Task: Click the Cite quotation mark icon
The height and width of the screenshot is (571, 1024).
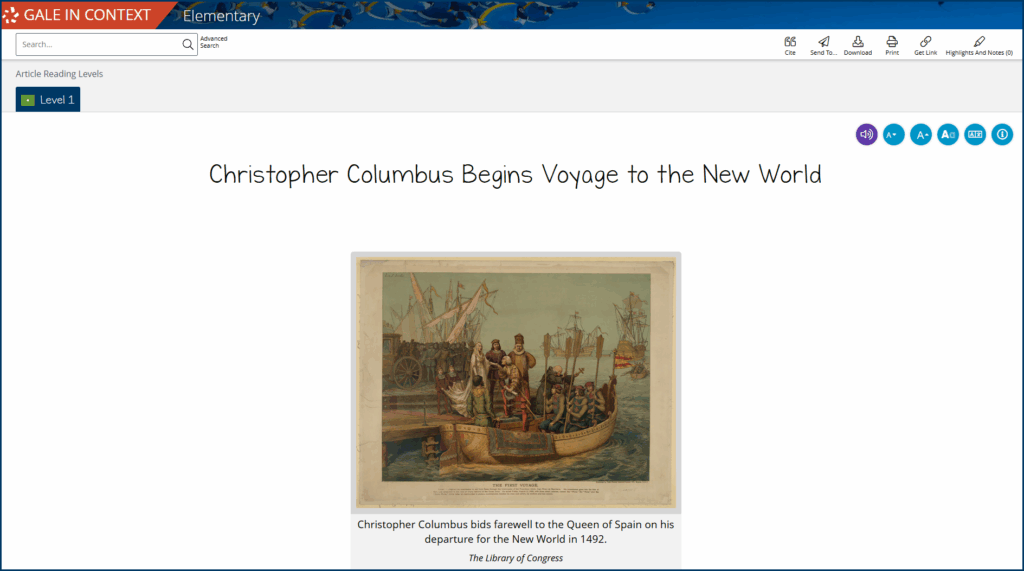Action: coord(790,42)
